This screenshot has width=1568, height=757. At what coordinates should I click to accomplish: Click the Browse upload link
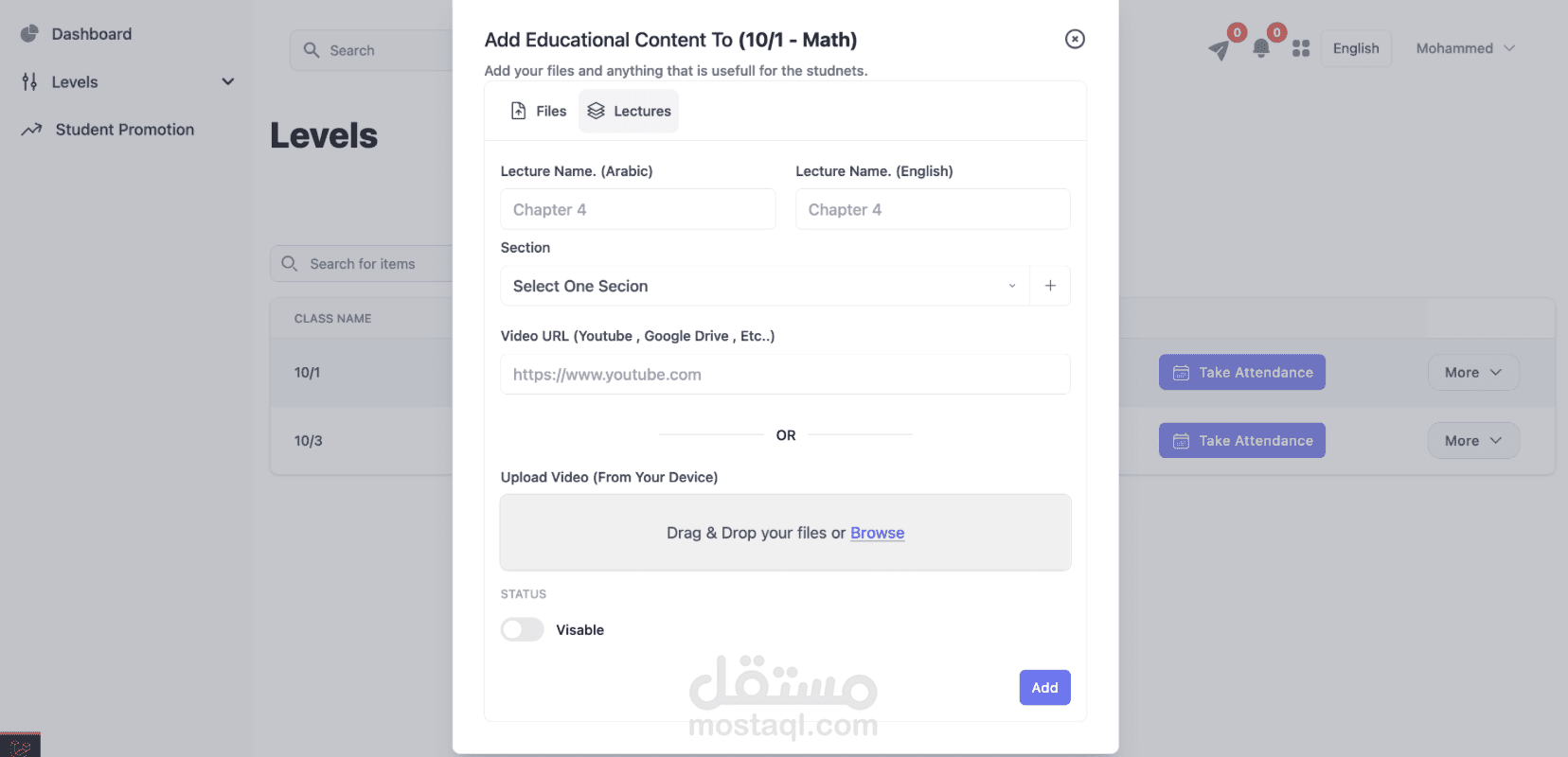point(877,533)
